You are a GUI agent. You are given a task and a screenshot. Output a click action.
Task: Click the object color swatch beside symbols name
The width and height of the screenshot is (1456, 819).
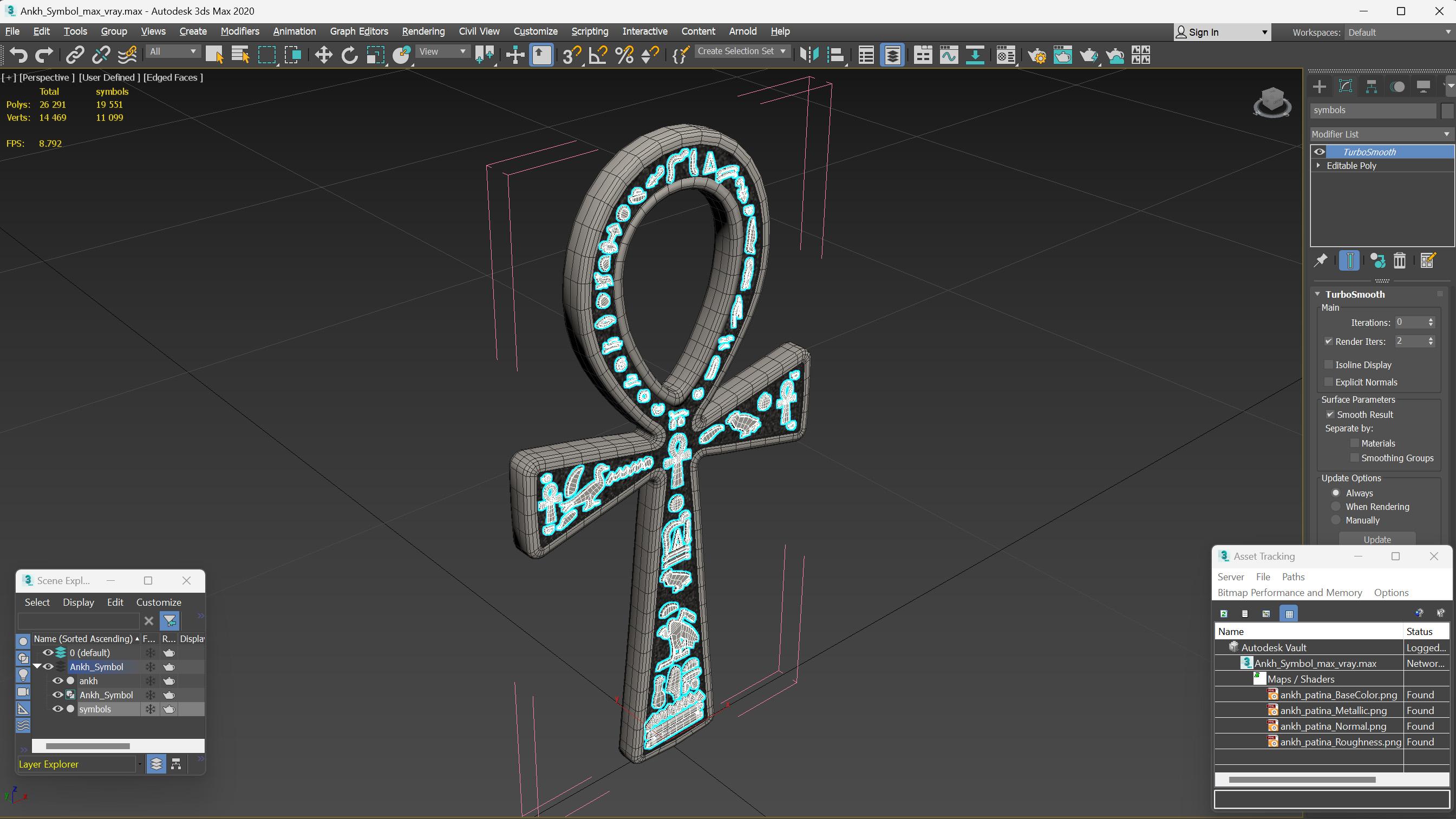tap(1447, 110)
